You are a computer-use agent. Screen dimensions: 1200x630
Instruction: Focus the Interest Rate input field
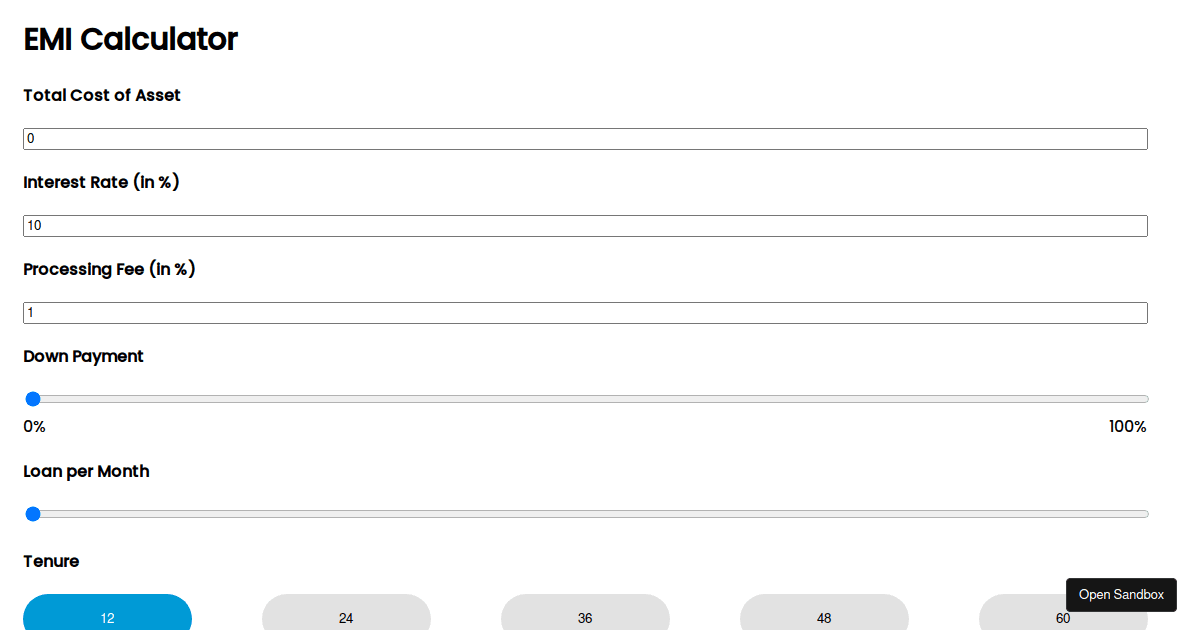click(x=585, y=225)
